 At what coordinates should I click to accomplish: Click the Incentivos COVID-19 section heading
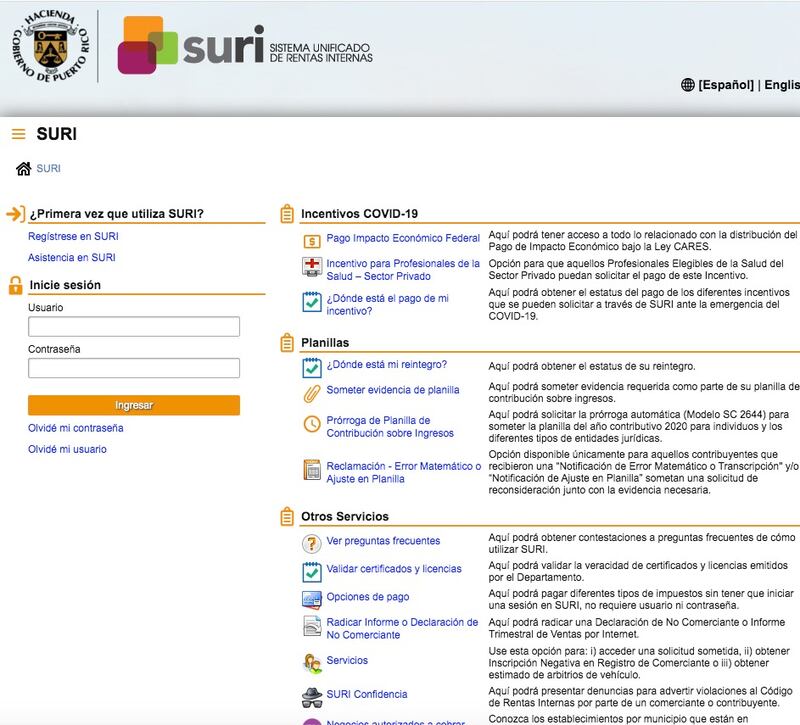[x=359, y=214]
